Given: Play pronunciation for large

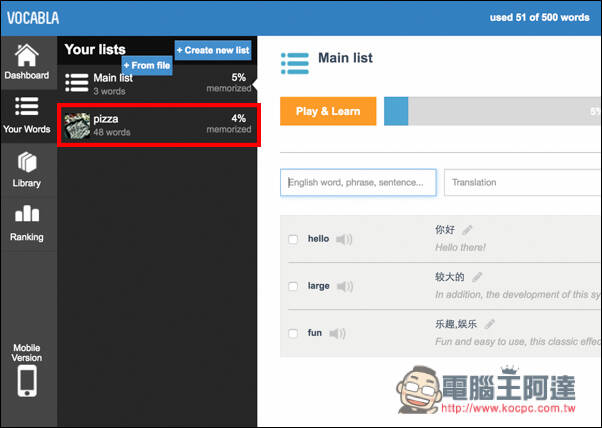Looking at the screenshot, I should pos(345,286).
